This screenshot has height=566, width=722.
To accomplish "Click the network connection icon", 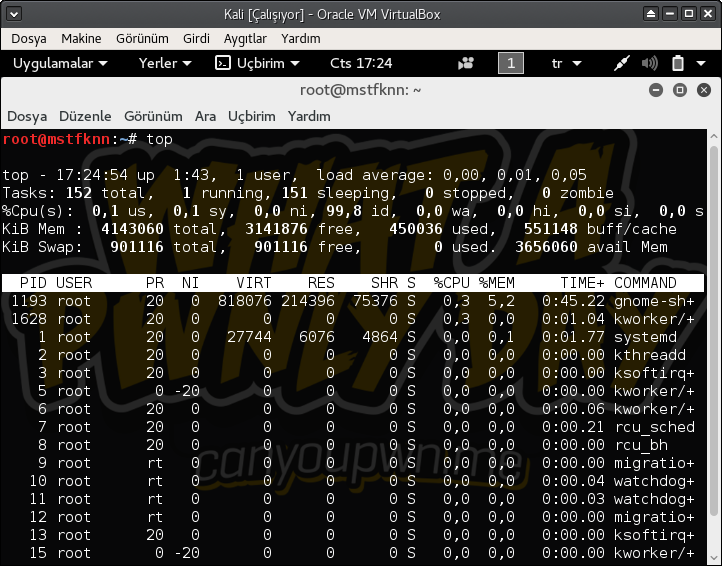I will pos(621,63).
